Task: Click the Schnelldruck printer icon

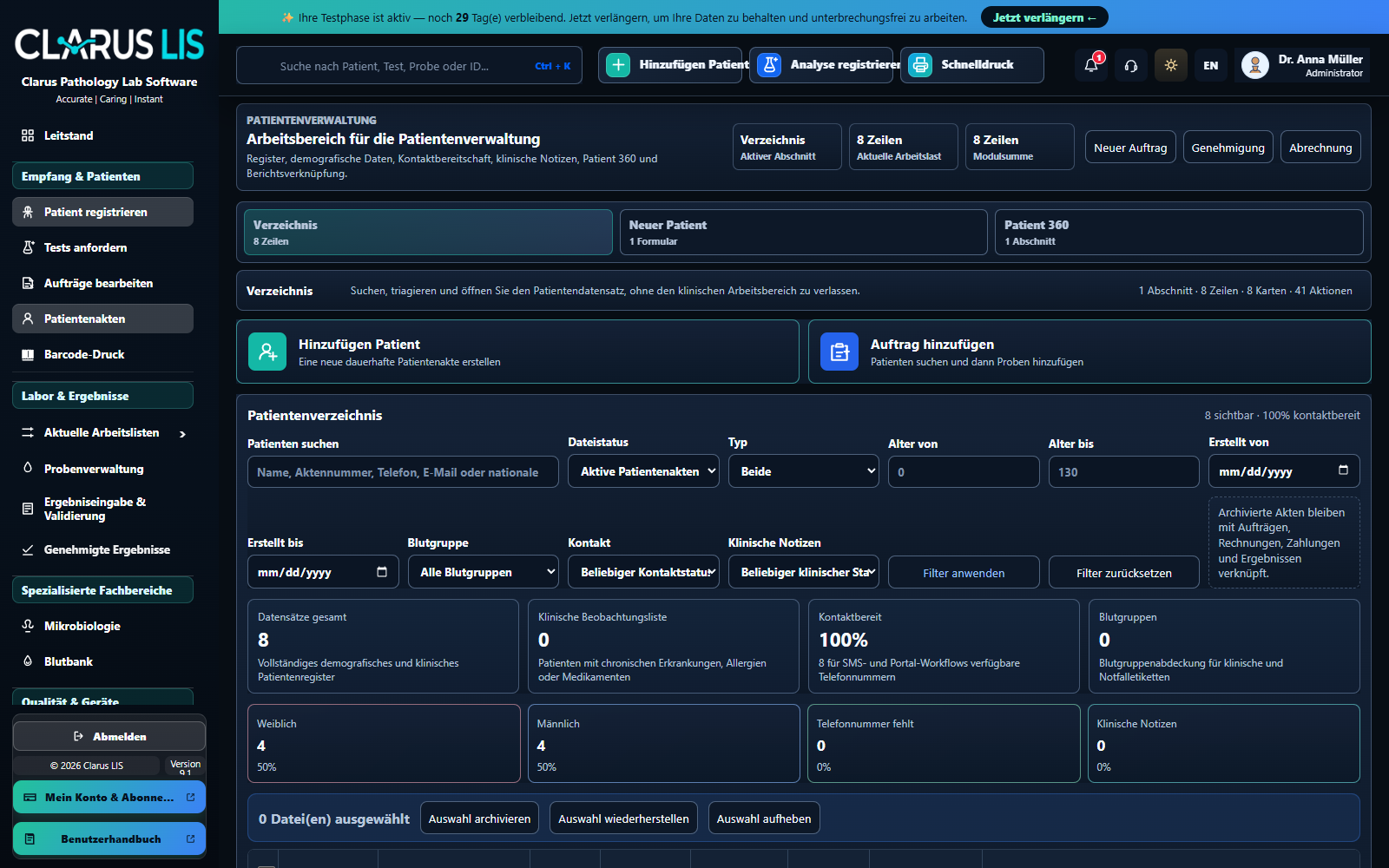Action: click(920, 65)
